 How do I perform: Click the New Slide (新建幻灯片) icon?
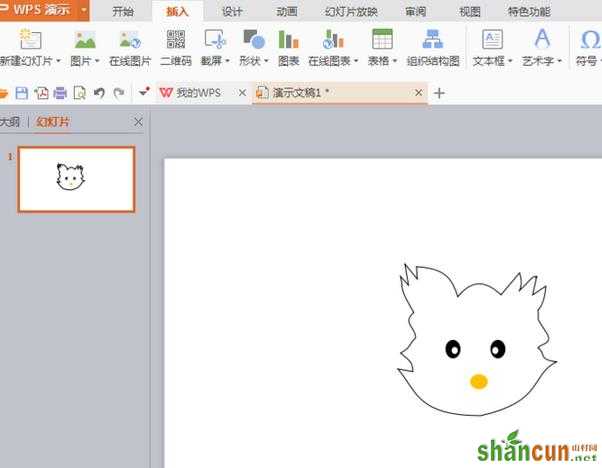(30, 39)
